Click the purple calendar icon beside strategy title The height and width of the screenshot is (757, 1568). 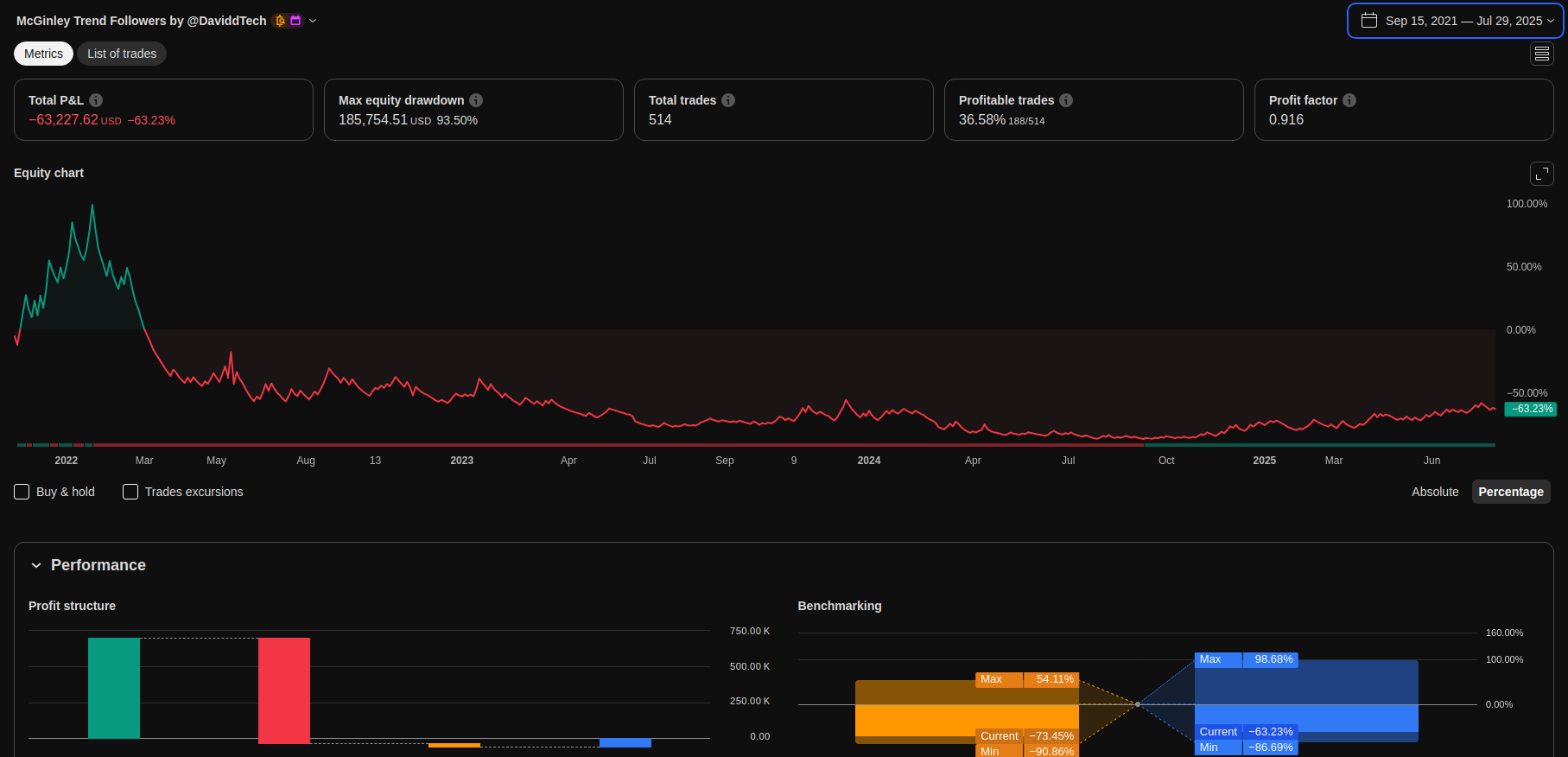(295, 21)
